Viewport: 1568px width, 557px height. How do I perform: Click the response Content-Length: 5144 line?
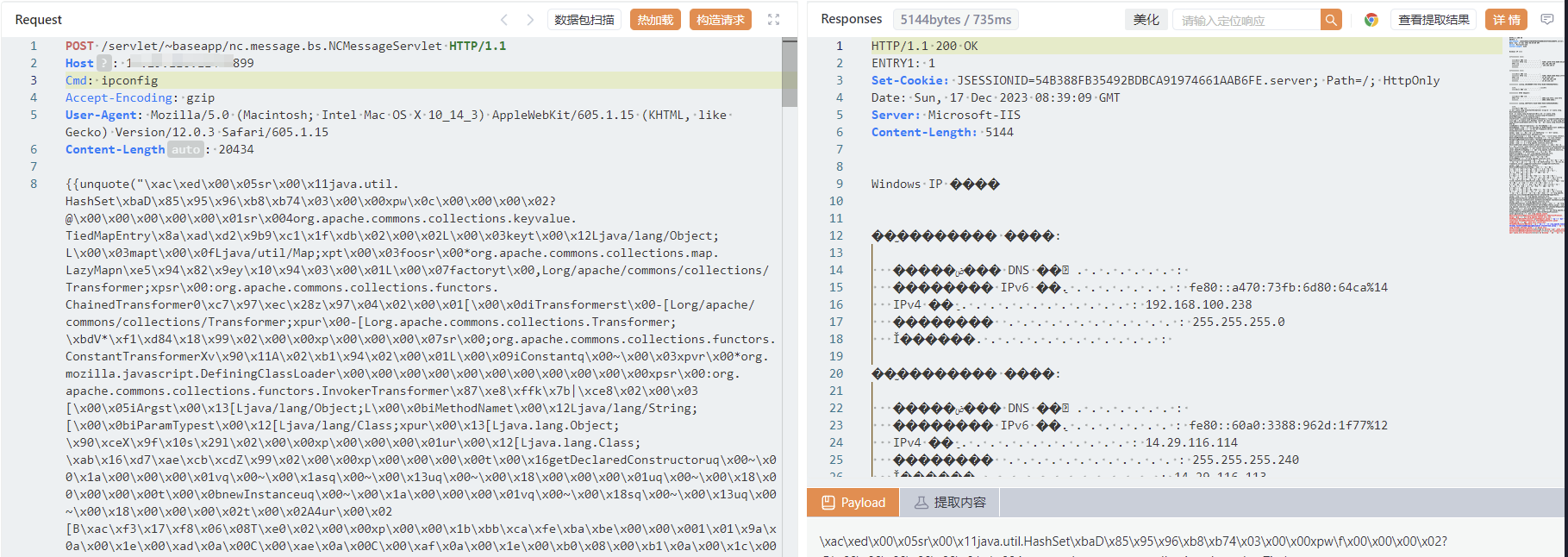pyautogui.click(x=942, y=132)
